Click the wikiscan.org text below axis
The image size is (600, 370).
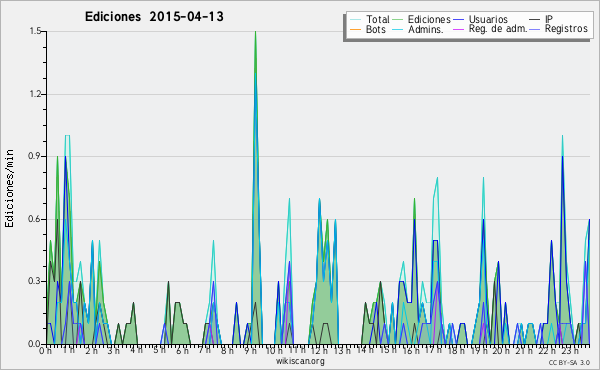(x=300, y=361)
